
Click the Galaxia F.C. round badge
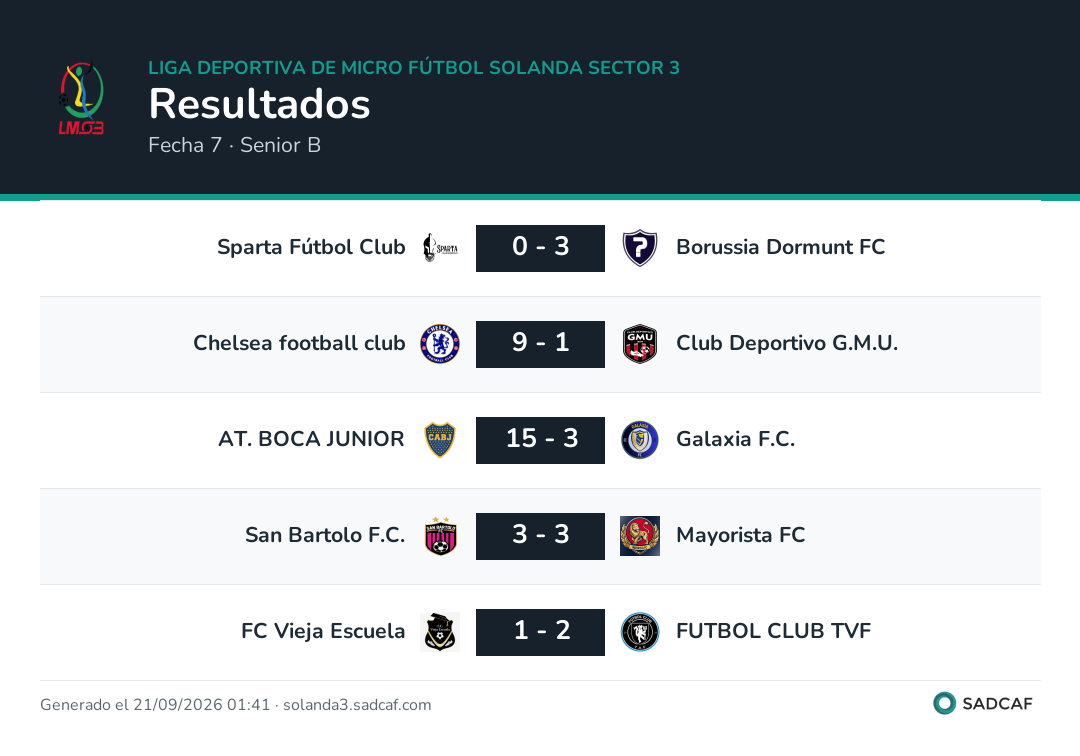[x=640, y=440]
